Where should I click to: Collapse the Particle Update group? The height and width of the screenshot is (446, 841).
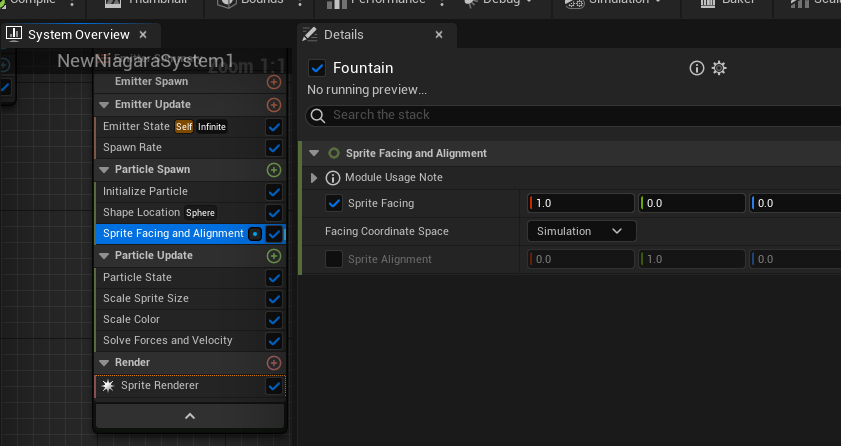point(104,256)
